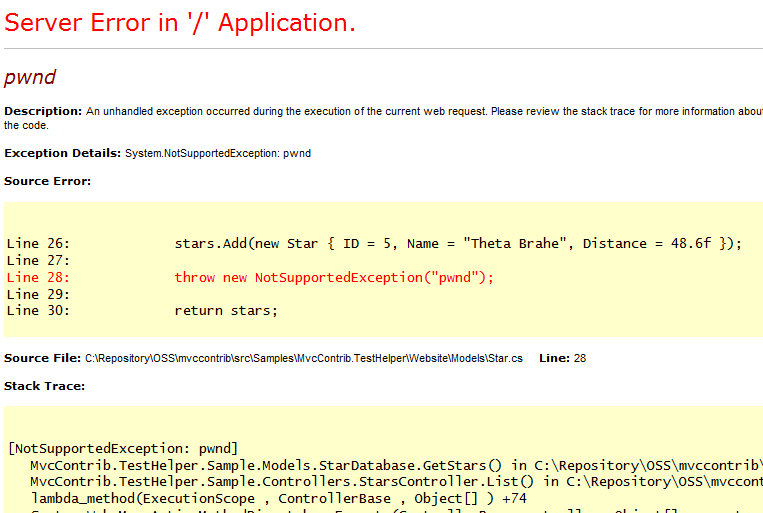This screenshot has height=513, width=763.
Task: Click the 'Exception Details:' label
Action: tap(62, 153)
